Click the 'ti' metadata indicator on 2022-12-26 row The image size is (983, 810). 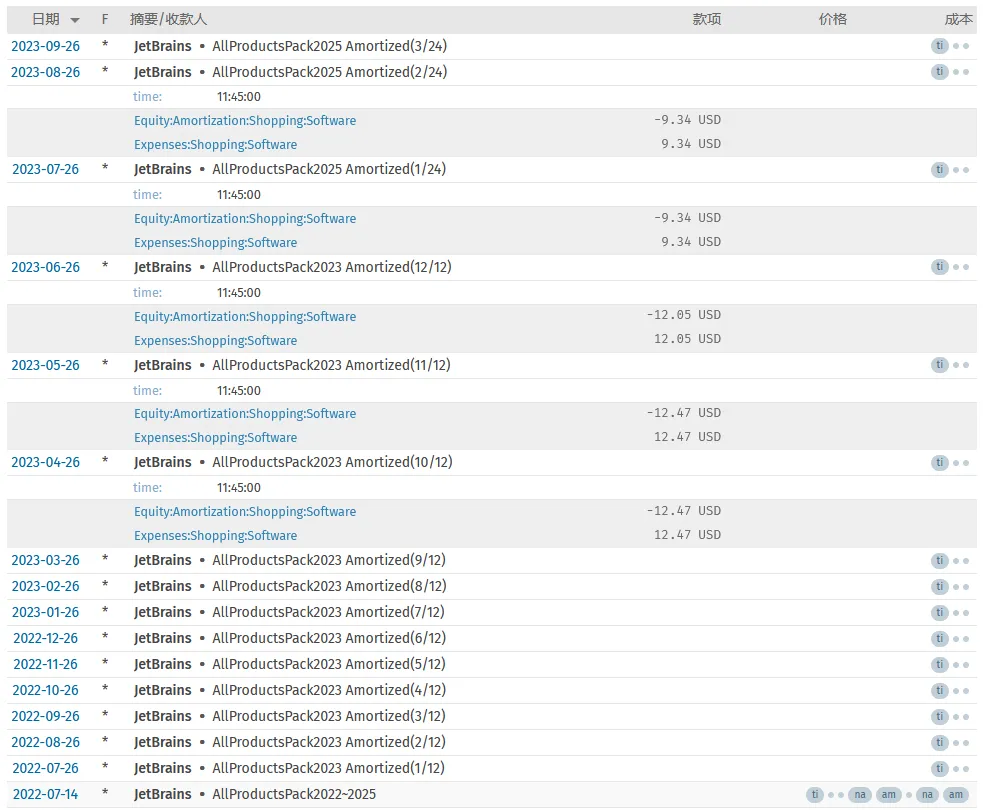click(939, 639)
